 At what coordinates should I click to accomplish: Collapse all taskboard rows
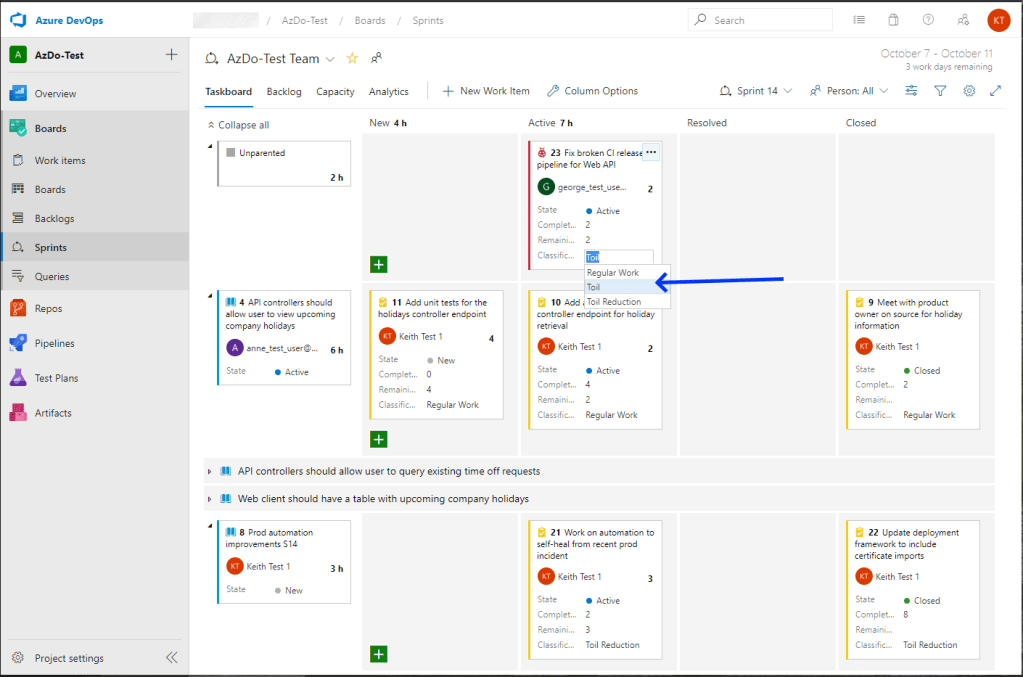coord(238,125)
